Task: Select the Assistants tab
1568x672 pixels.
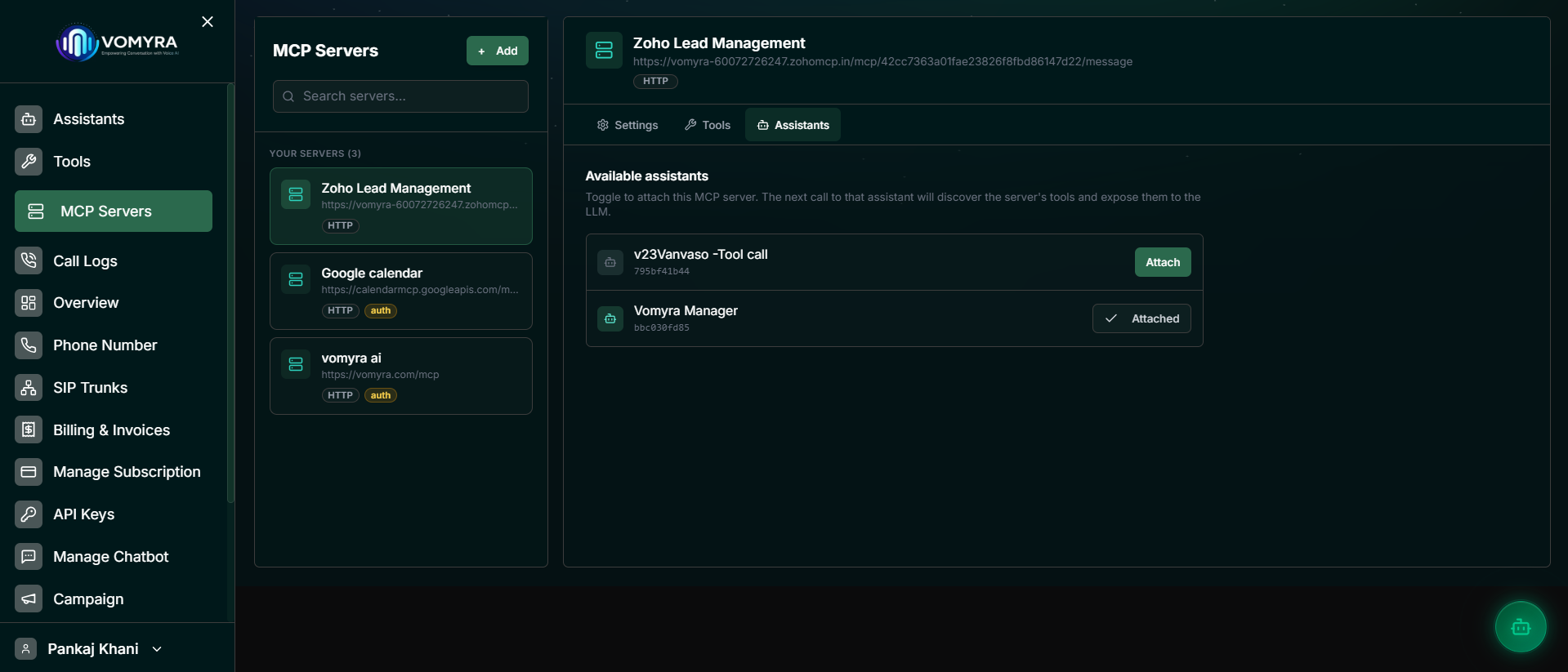Action: 793,125
